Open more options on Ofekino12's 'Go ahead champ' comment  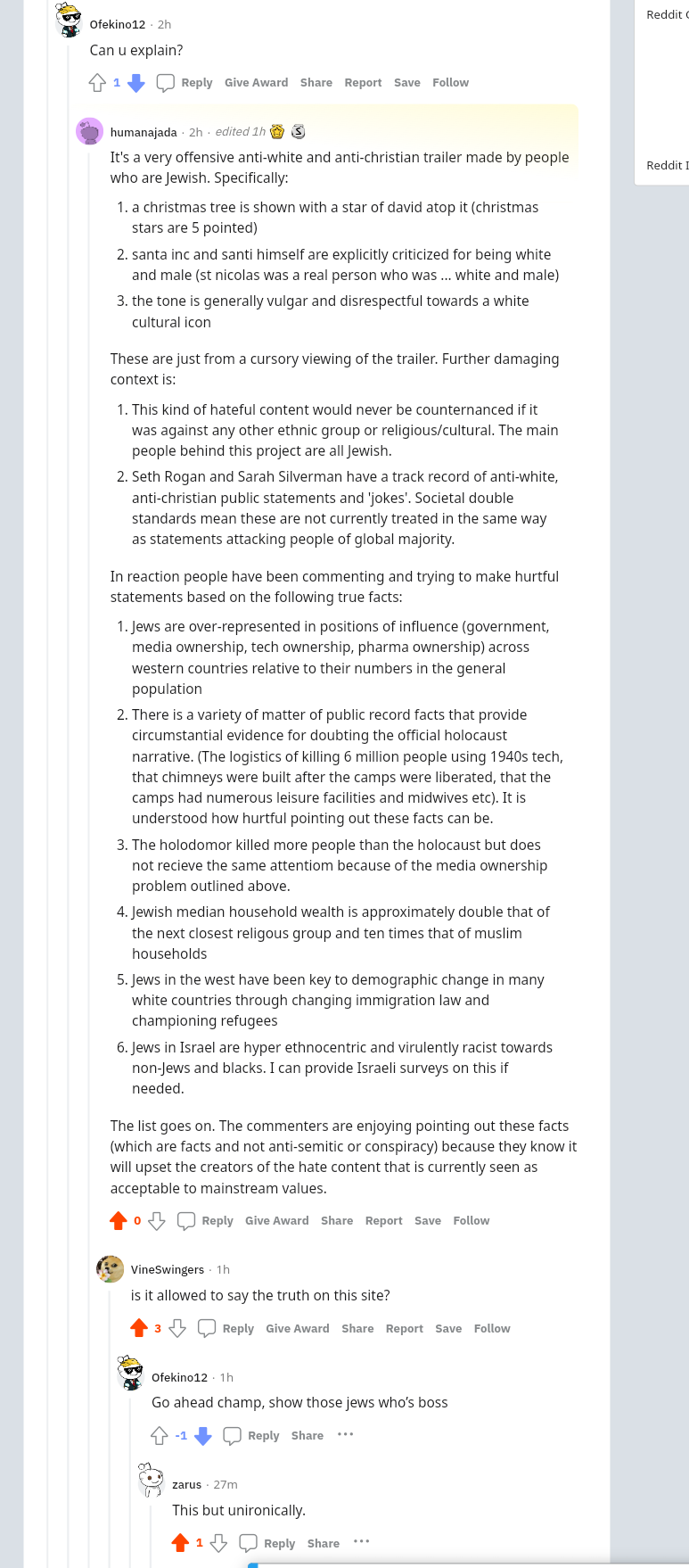coord(346,1435)
